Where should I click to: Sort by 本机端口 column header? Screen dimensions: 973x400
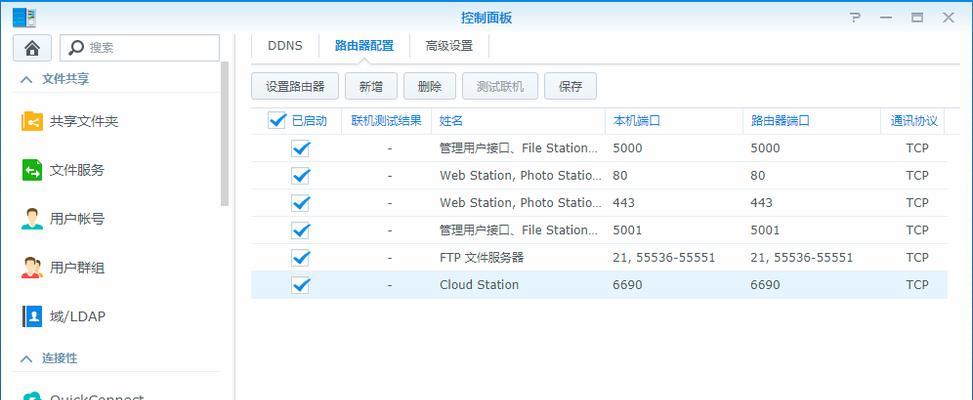coord(674,121)
